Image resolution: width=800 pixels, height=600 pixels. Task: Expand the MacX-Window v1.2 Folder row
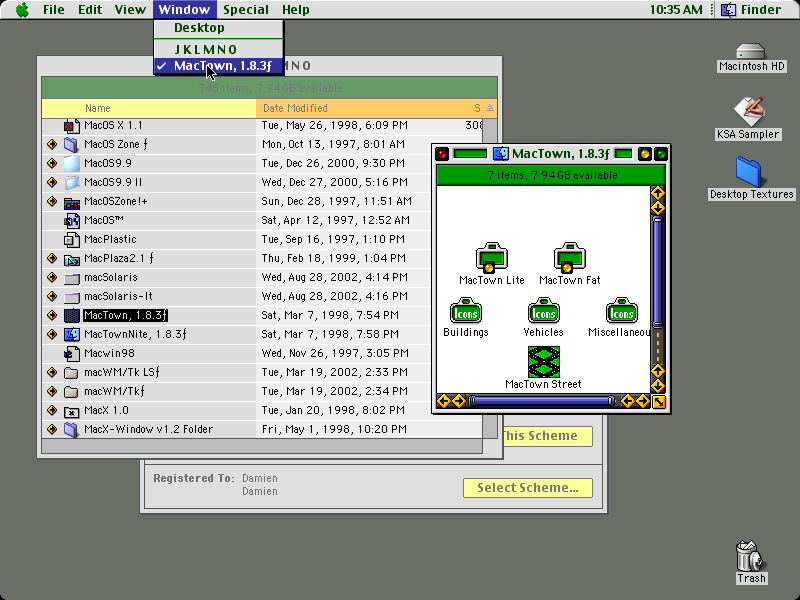[x=52, y=429]
